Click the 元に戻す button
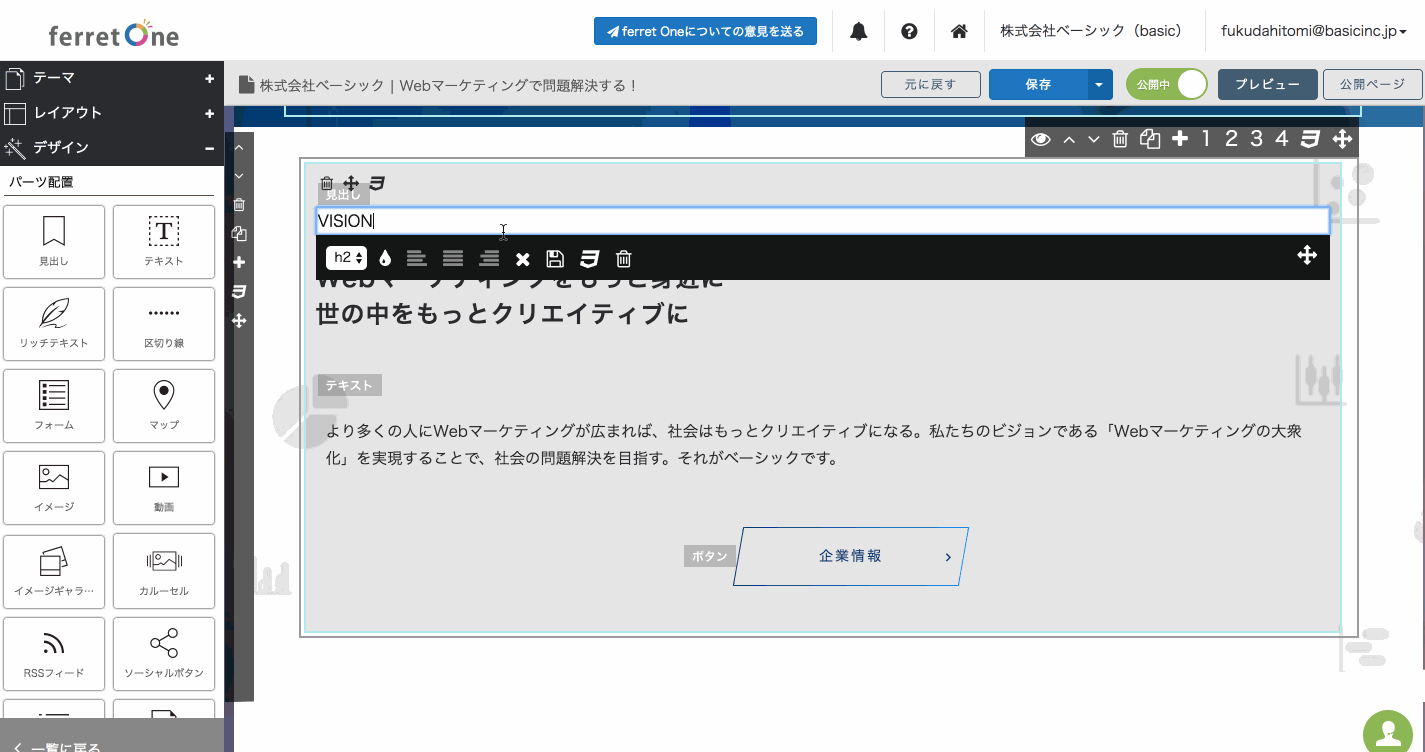This screenshot has height=752, width=1425. pyautogui.click(x=930, y=85)
